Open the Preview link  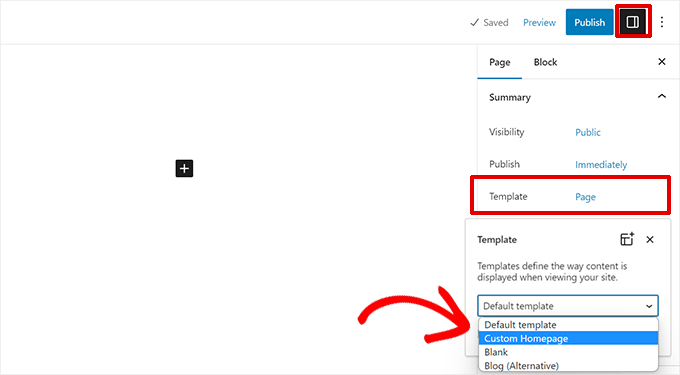point(539,23)
